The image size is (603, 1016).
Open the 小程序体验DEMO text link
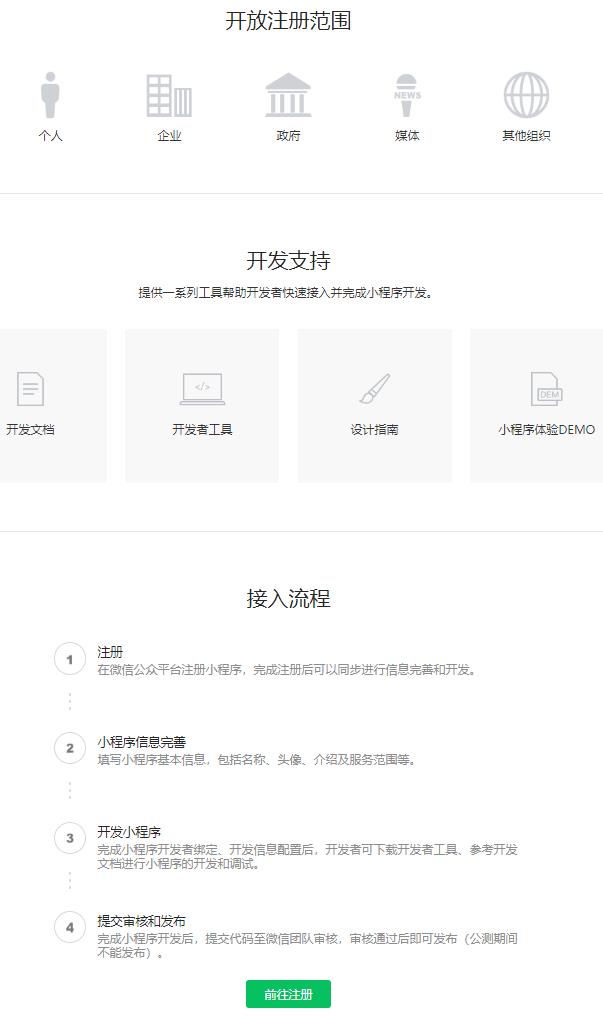(546, 430)
